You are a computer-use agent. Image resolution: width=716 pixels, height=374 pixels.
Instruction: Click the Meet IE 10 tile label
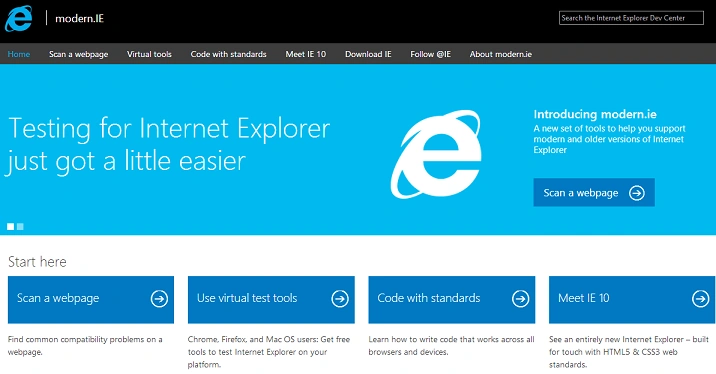tap(584, 298)
